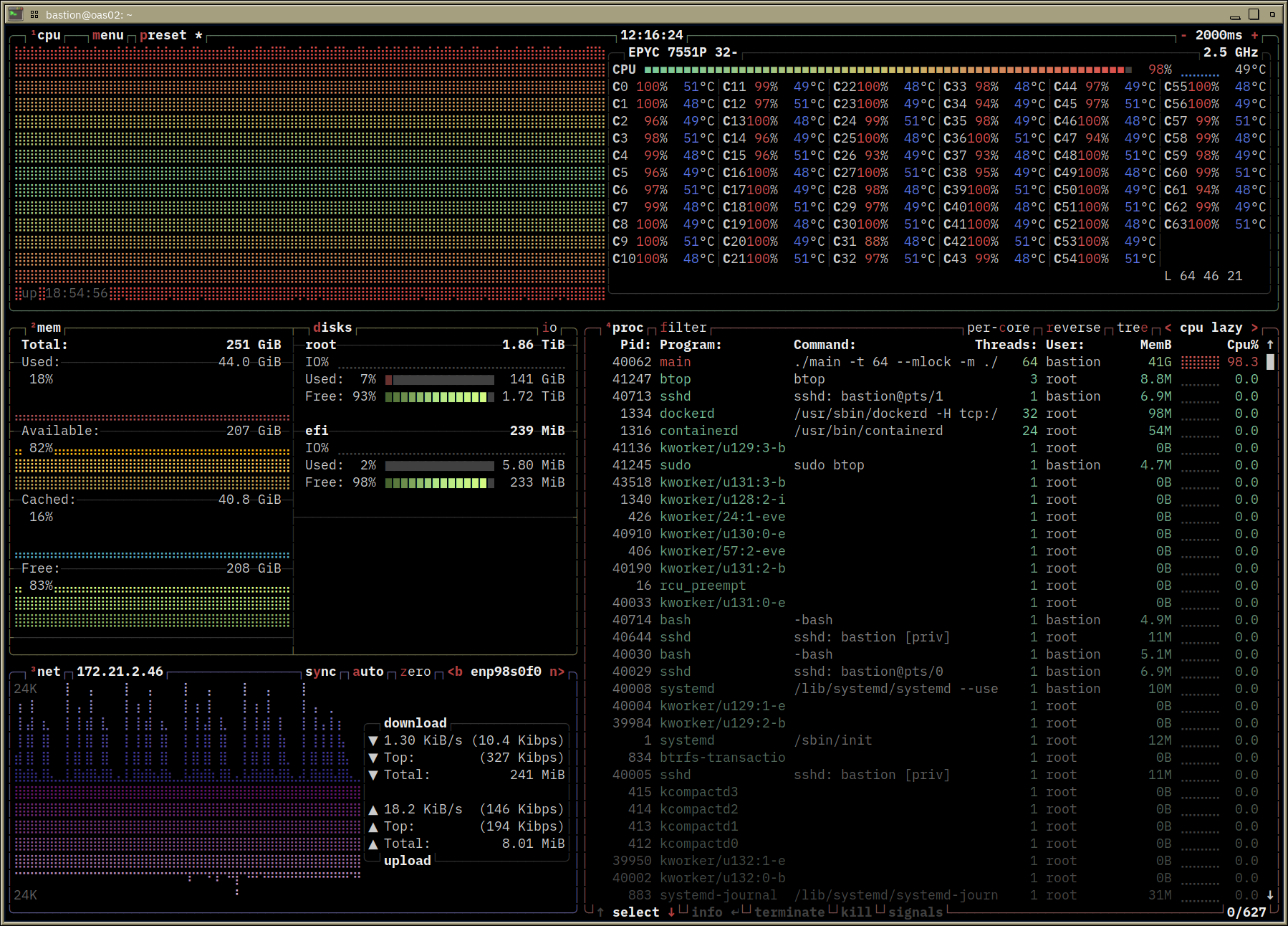This screenshot has height=926, width=1288.
Task: Click kill in process footer
Action: 857,912
